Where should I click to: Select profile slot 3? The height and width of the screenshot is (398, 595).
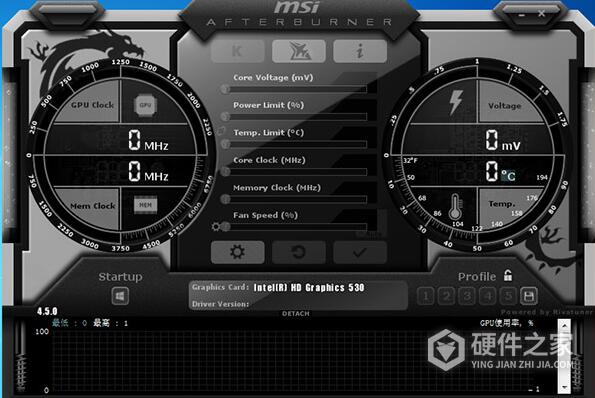click(467, 296)
